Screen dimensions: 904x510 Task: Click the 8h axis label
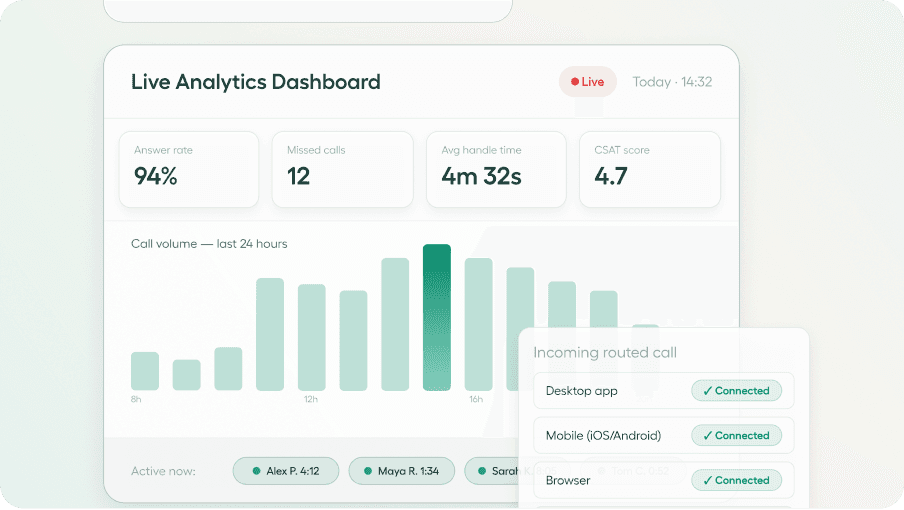(x=136, y=399)
